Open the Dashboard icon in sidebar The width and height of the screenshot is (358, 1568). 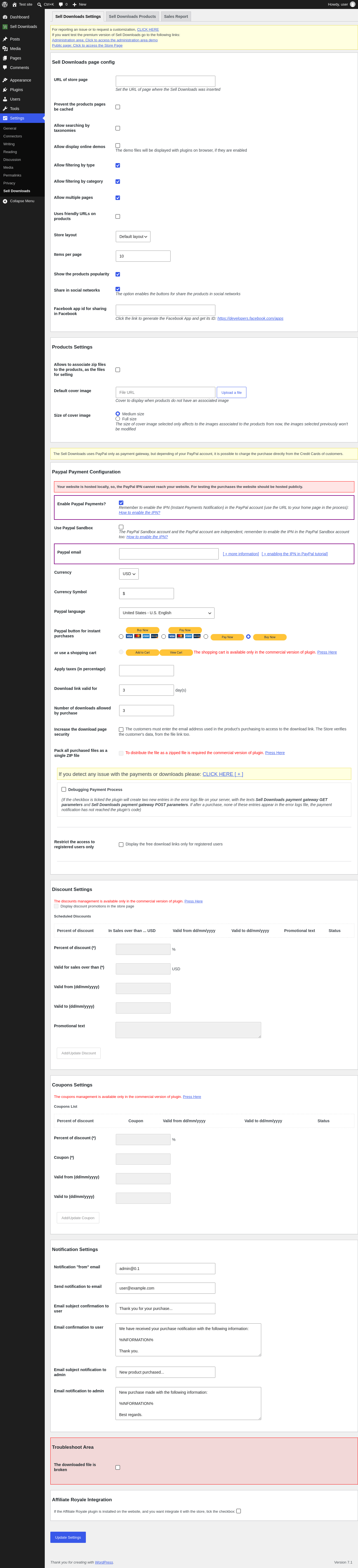point(5,17)
